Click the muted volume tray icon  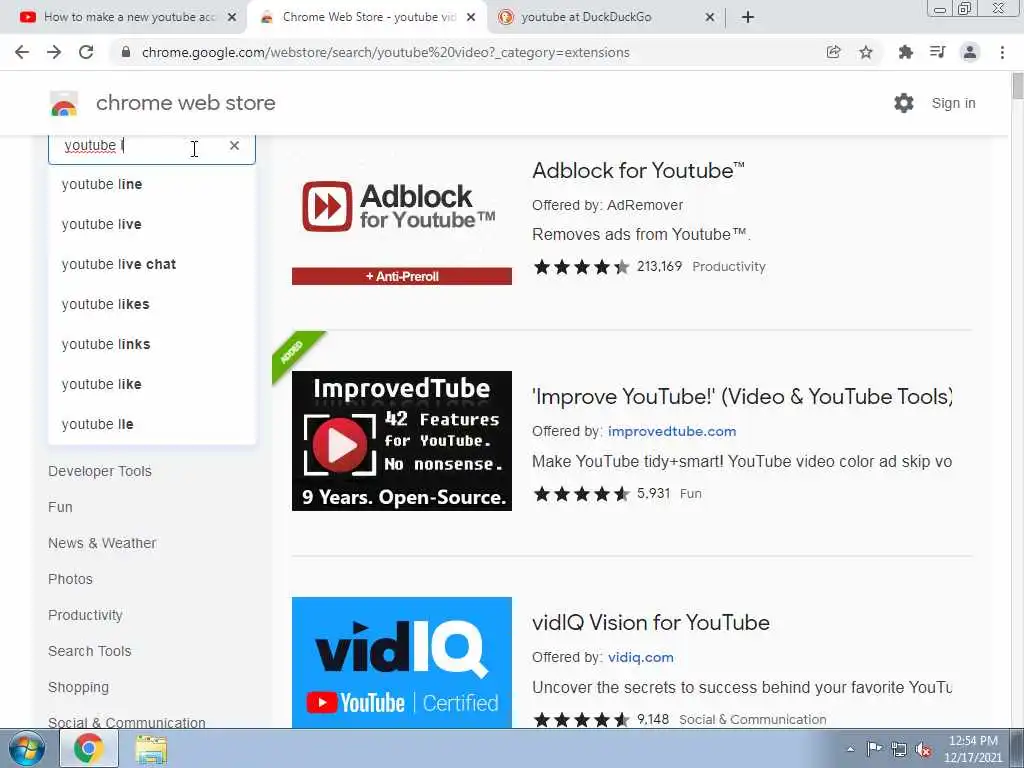923,749
